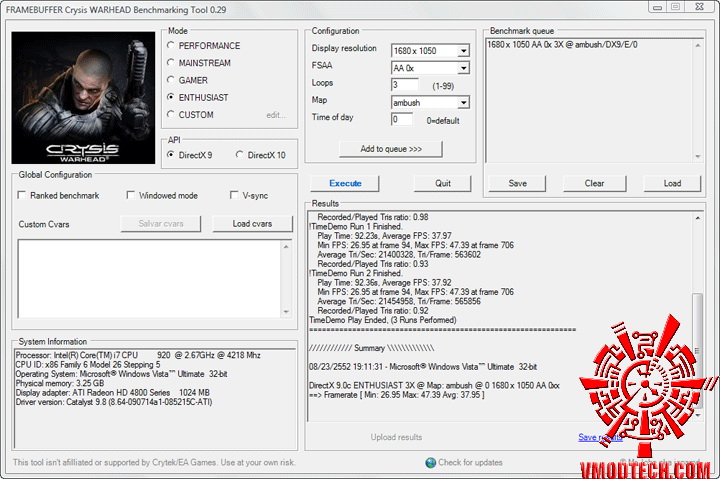Click the globe icon beside Check for updates

(x=431, y=462)
